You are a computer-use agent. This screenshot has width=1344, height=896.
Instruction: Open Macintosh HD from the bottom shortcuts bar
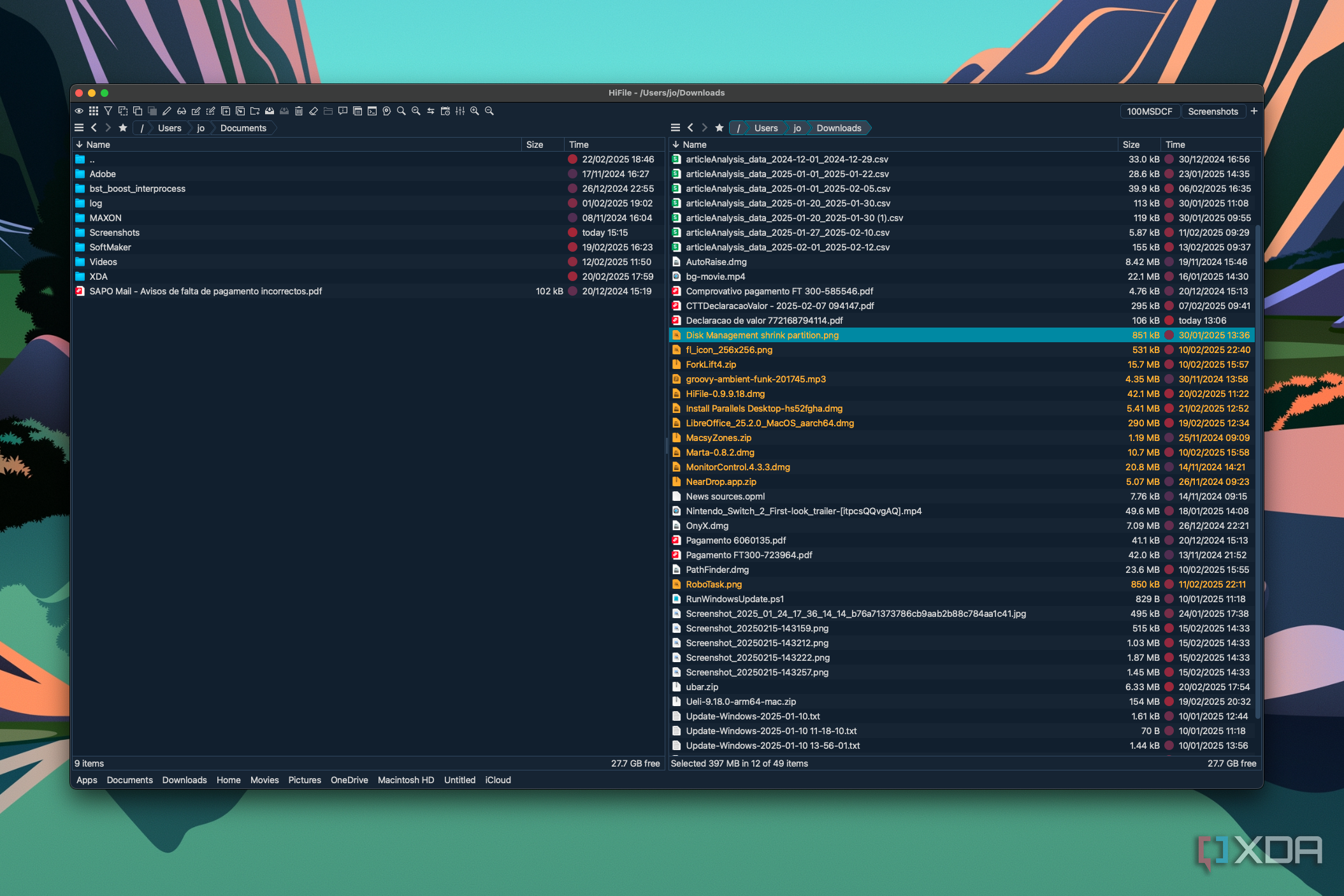pyautogui.click(x=405, y=780)
